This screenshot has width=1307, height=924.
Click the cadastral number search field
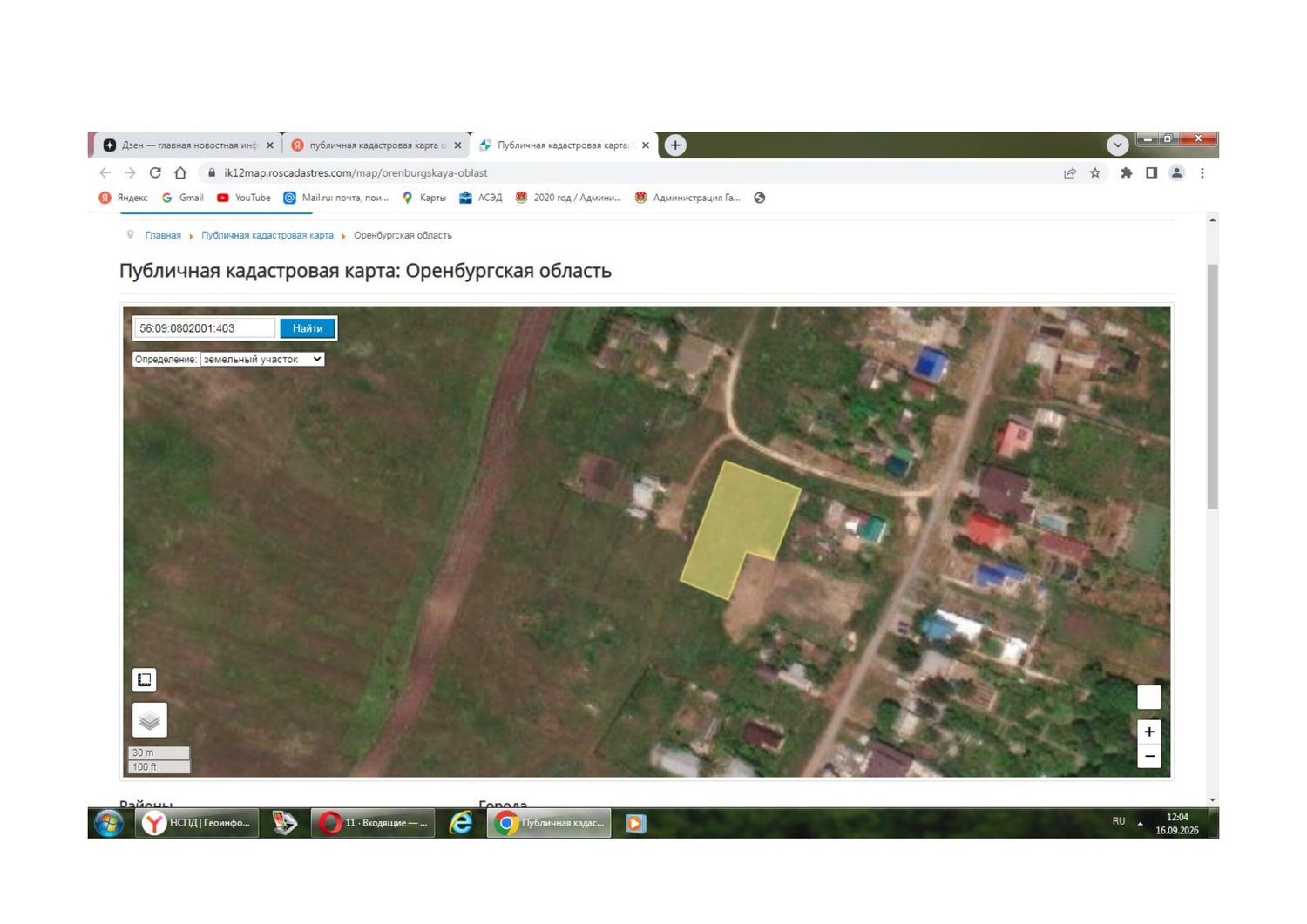pos(206,328)
